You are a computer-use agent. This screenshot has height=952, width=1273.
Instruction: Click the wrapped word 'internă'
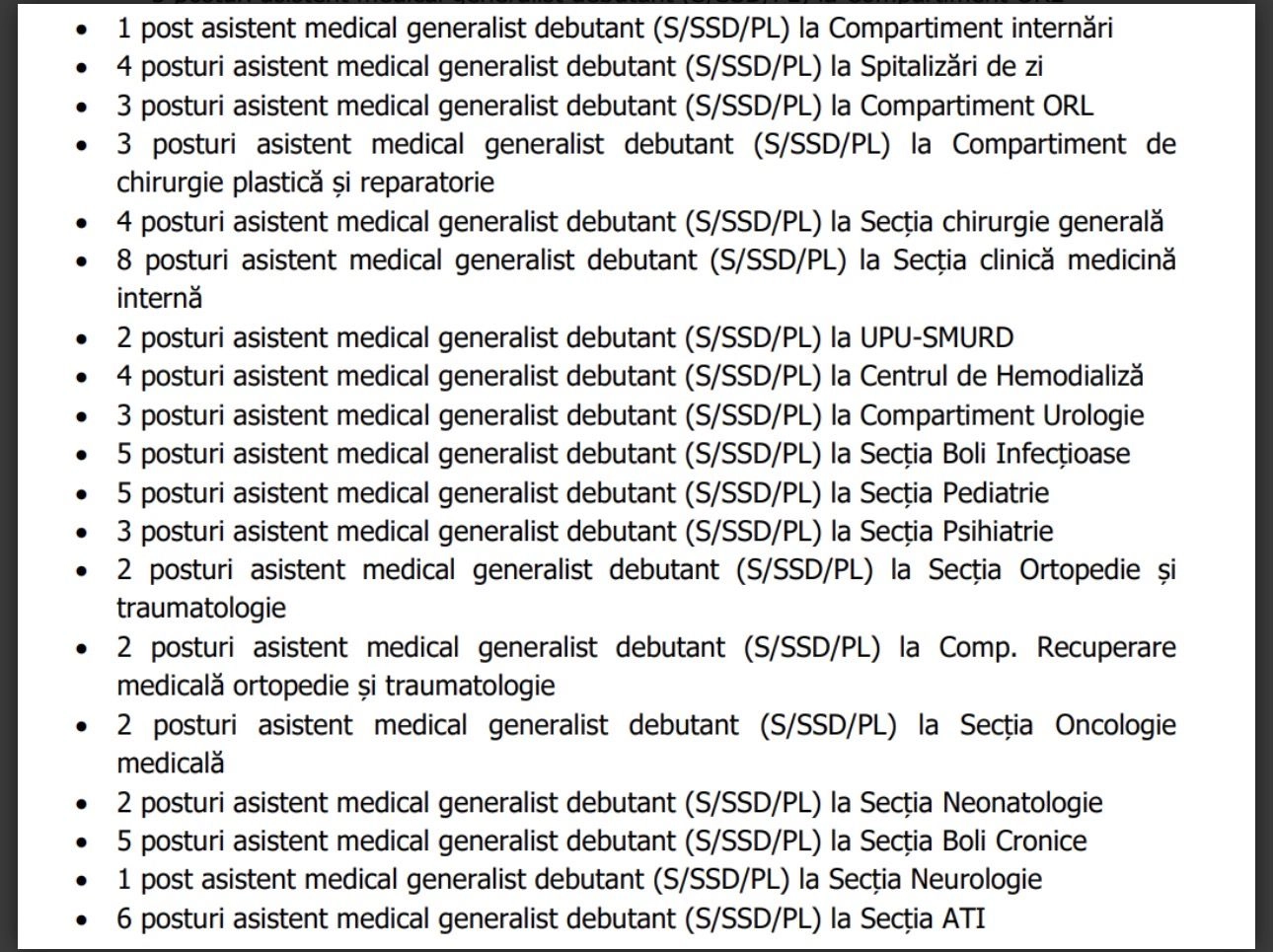tap(159, 298)
